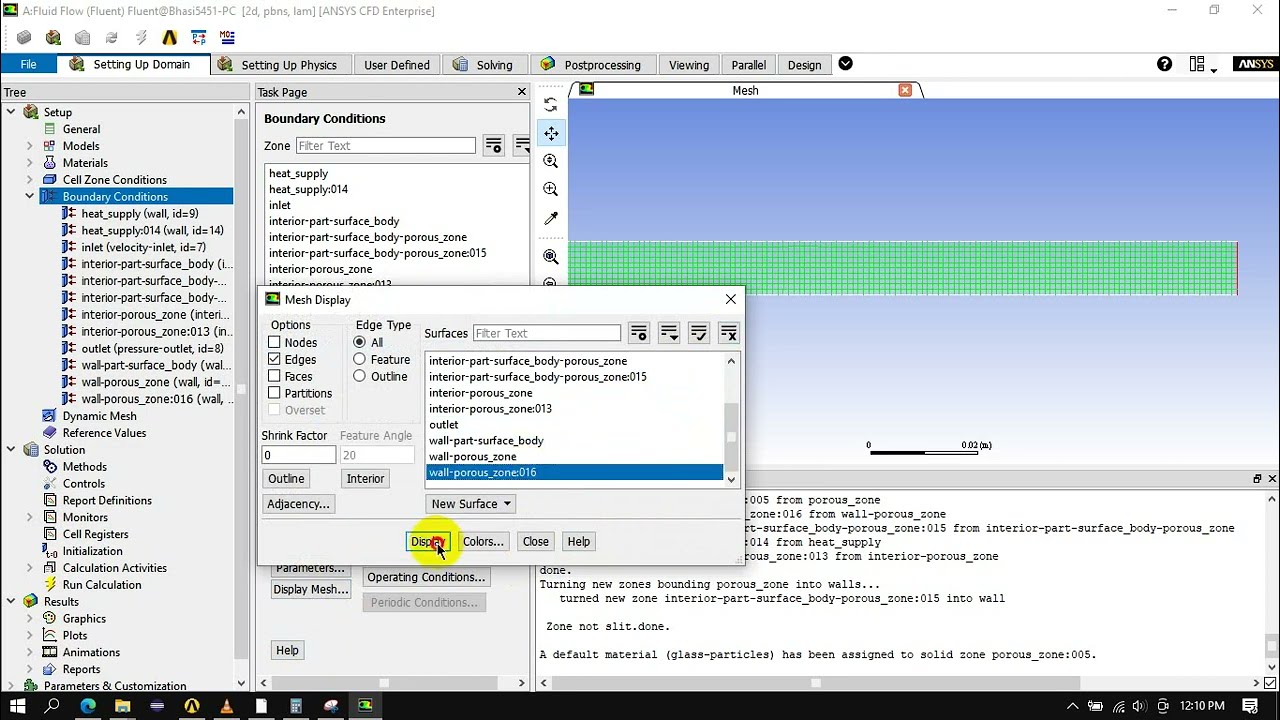Screen dimensions: 1280x720
Task: Collapse the Solution tree node
Action: pyautogui.click(x=11, y=450)
